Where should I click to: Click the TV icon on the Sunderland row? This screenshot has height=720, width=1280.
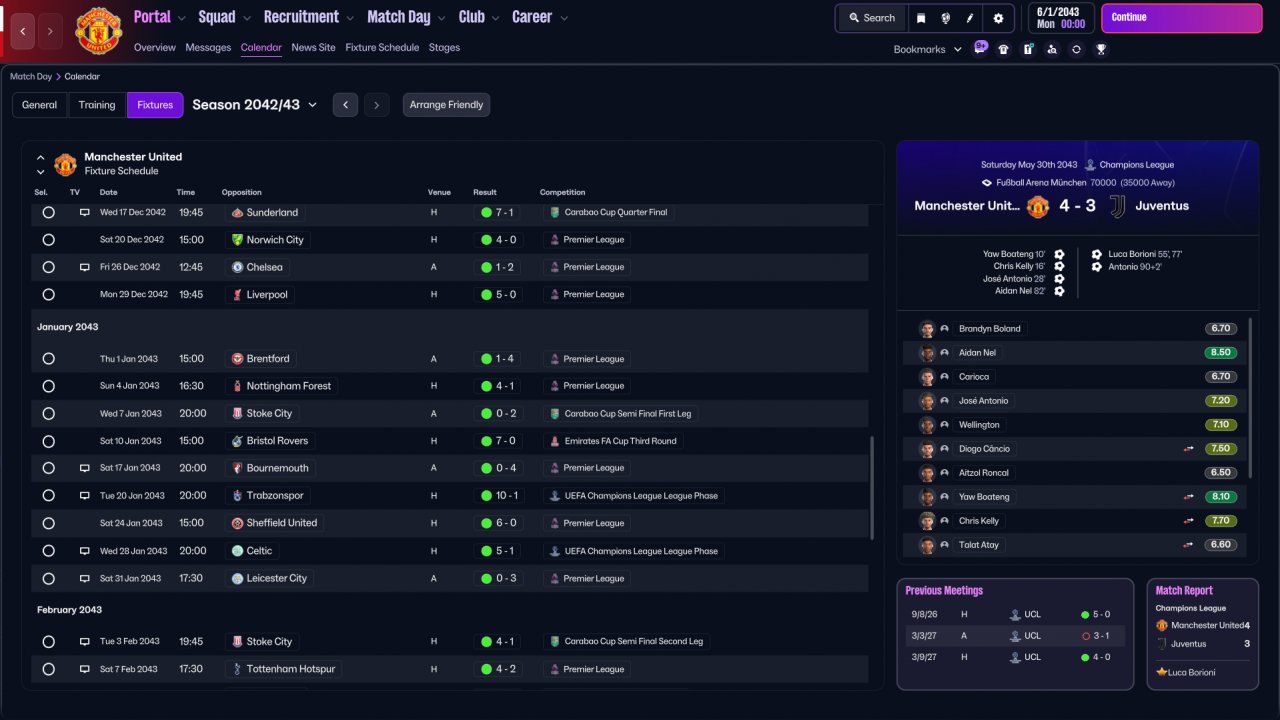click(x=85, y=213)
